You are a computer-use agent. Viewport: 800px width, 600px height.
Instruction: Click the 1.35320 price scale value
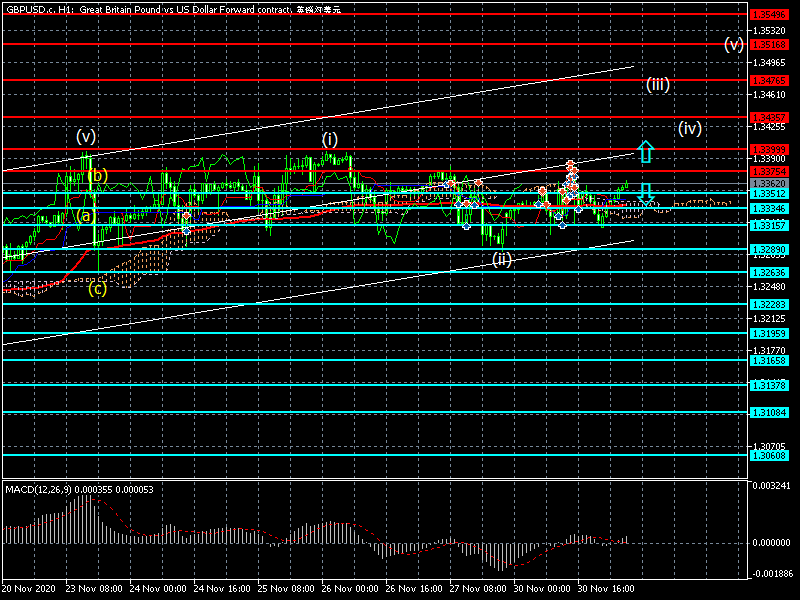[x=769, y=31]
